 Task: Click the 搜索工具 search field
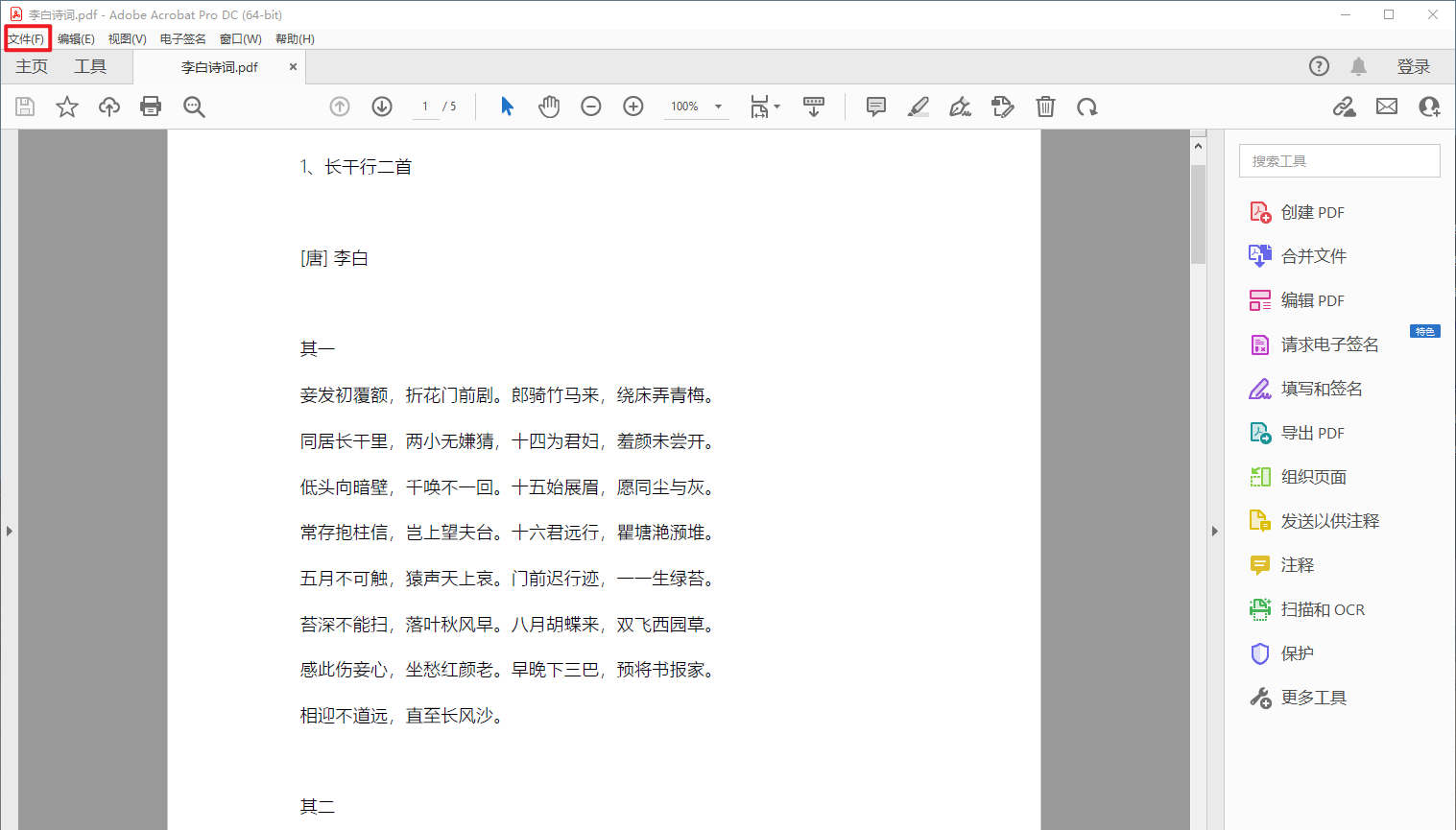[x=1339, y=161]
